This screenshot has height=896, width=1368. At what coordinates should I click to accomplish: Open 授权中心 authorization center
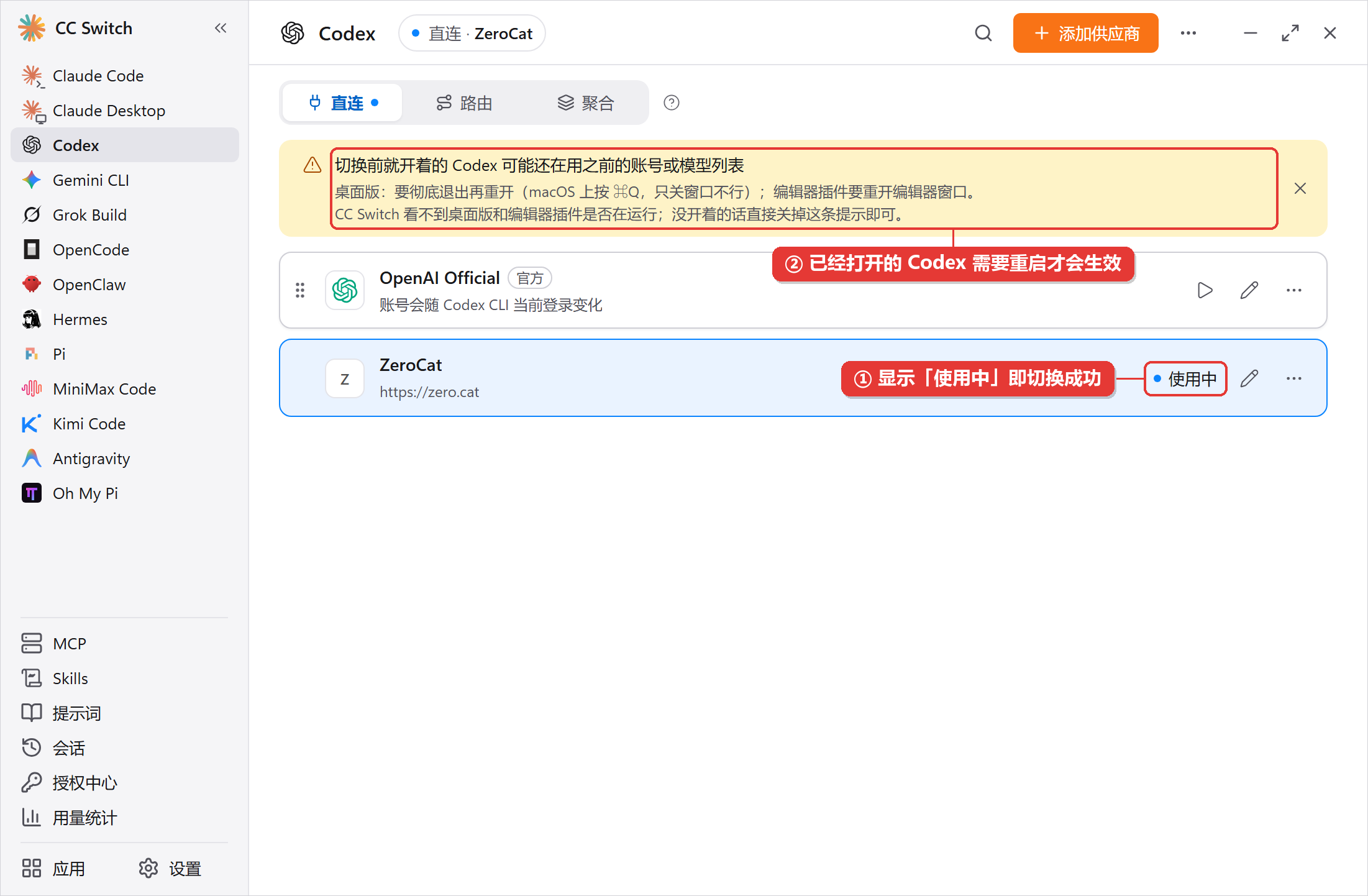125,783
